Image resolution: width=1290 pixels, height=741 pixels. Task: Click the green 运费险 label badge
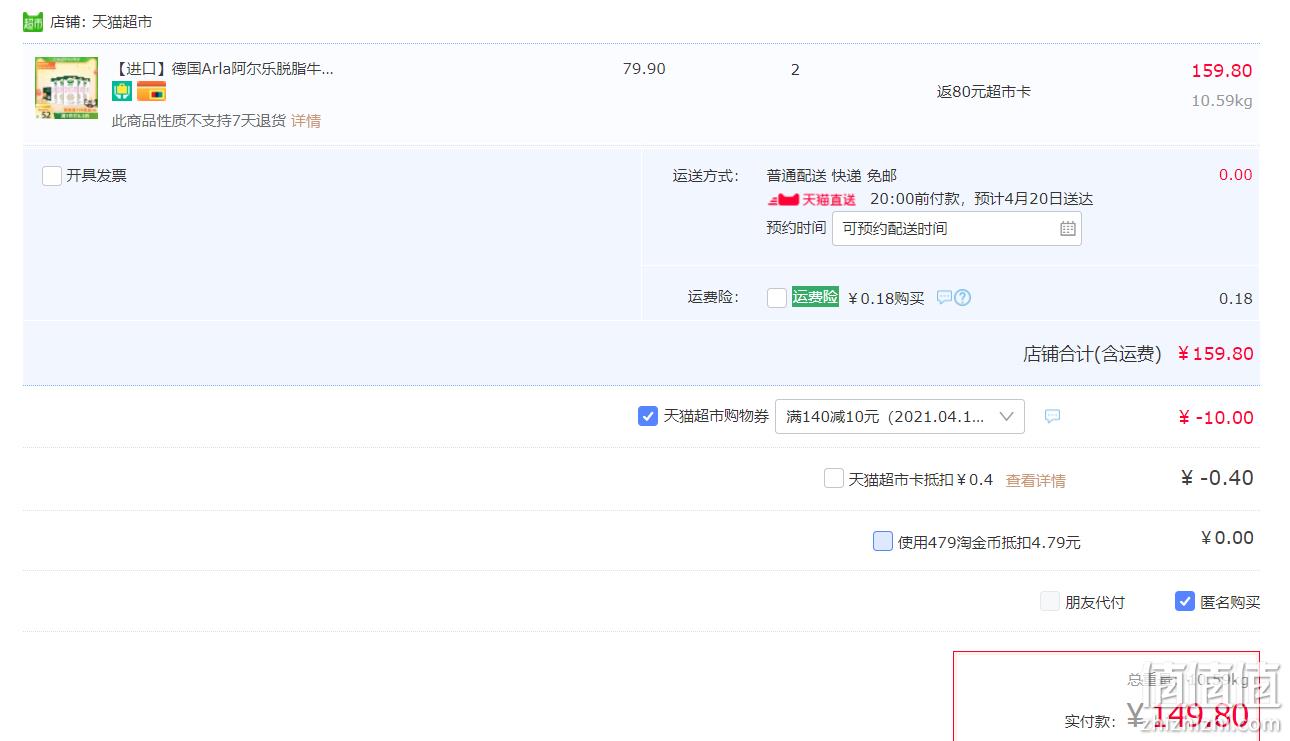815,297
